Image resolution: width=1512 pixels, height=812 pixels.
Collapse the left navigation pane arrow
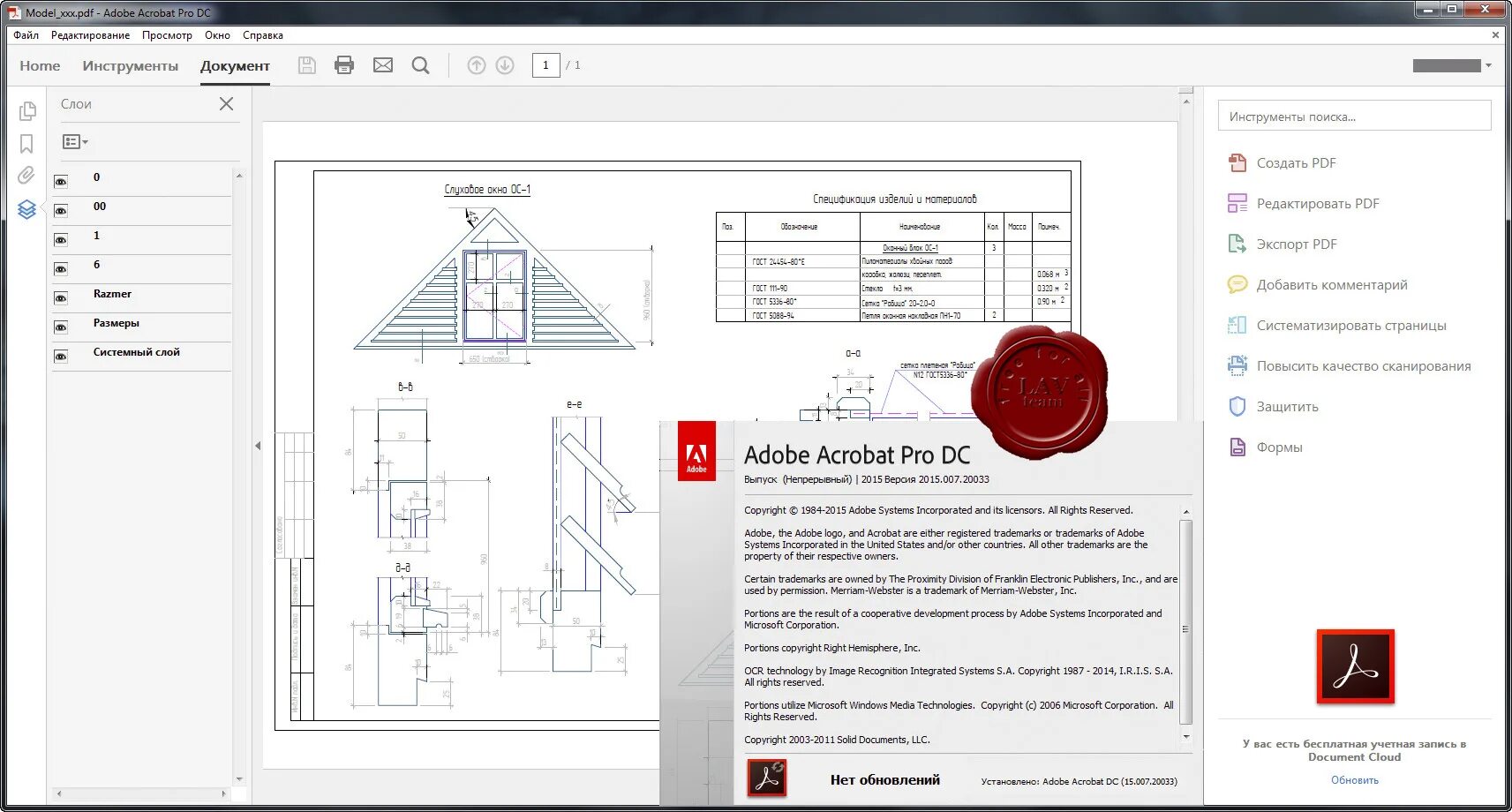258,446
